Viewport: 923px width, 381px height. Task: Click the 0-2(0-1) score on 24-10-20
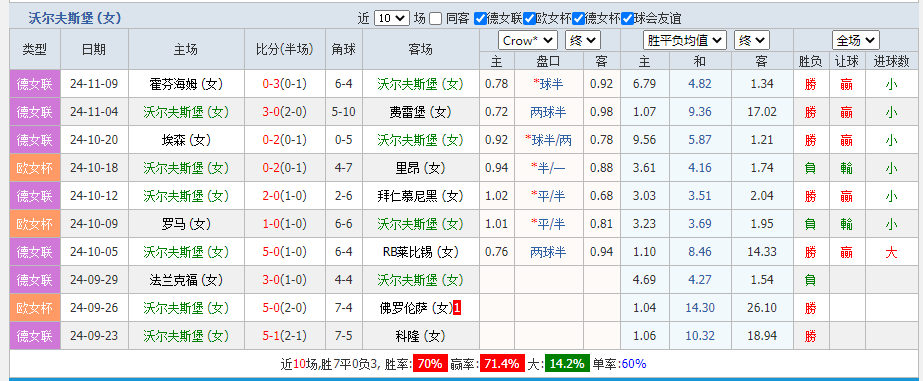[x=285, y=140]
